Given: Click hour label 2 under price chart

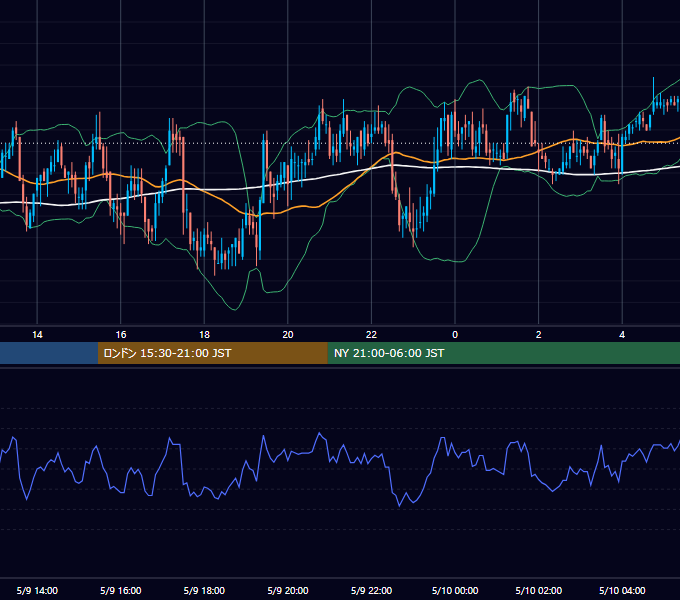Looking at the screenshot, I should pos(539,335).
